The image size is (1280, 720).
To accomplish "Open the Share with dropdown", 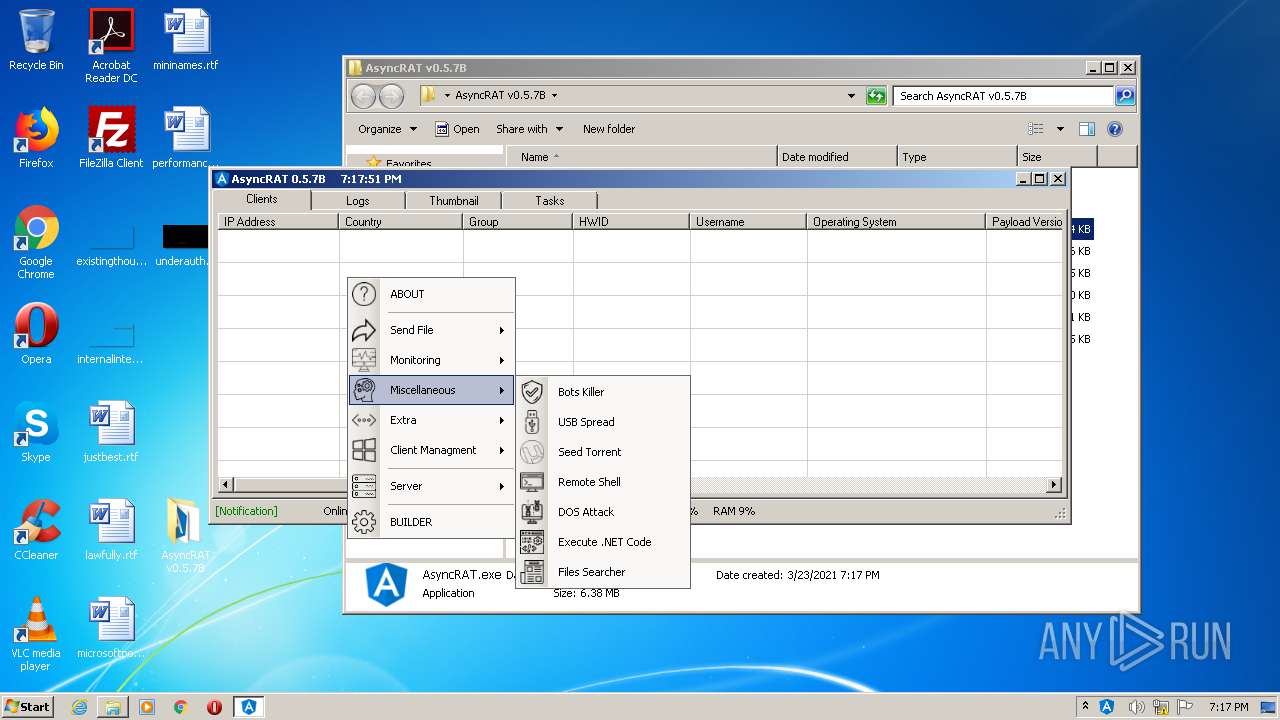I will tap(530, 129).
